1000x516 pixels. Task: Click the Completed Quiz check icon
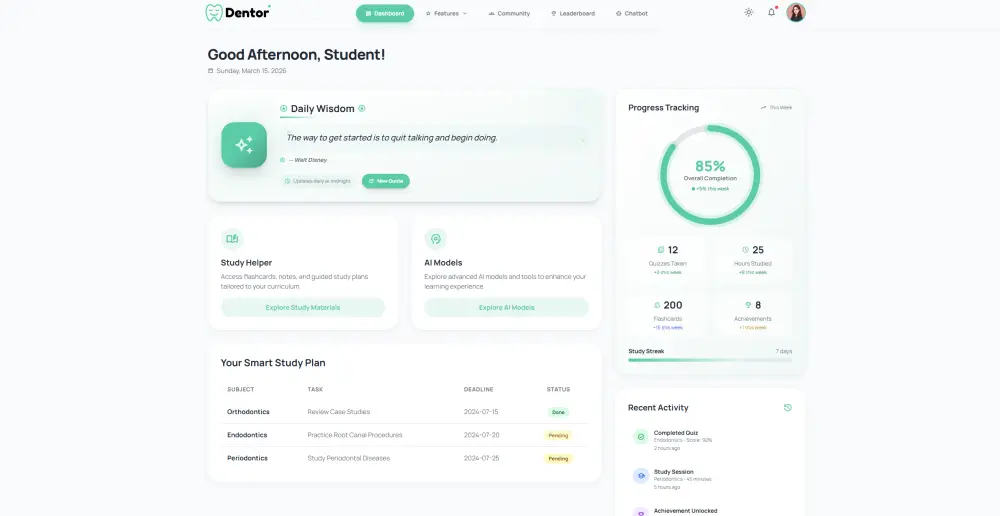pos(641,437)
